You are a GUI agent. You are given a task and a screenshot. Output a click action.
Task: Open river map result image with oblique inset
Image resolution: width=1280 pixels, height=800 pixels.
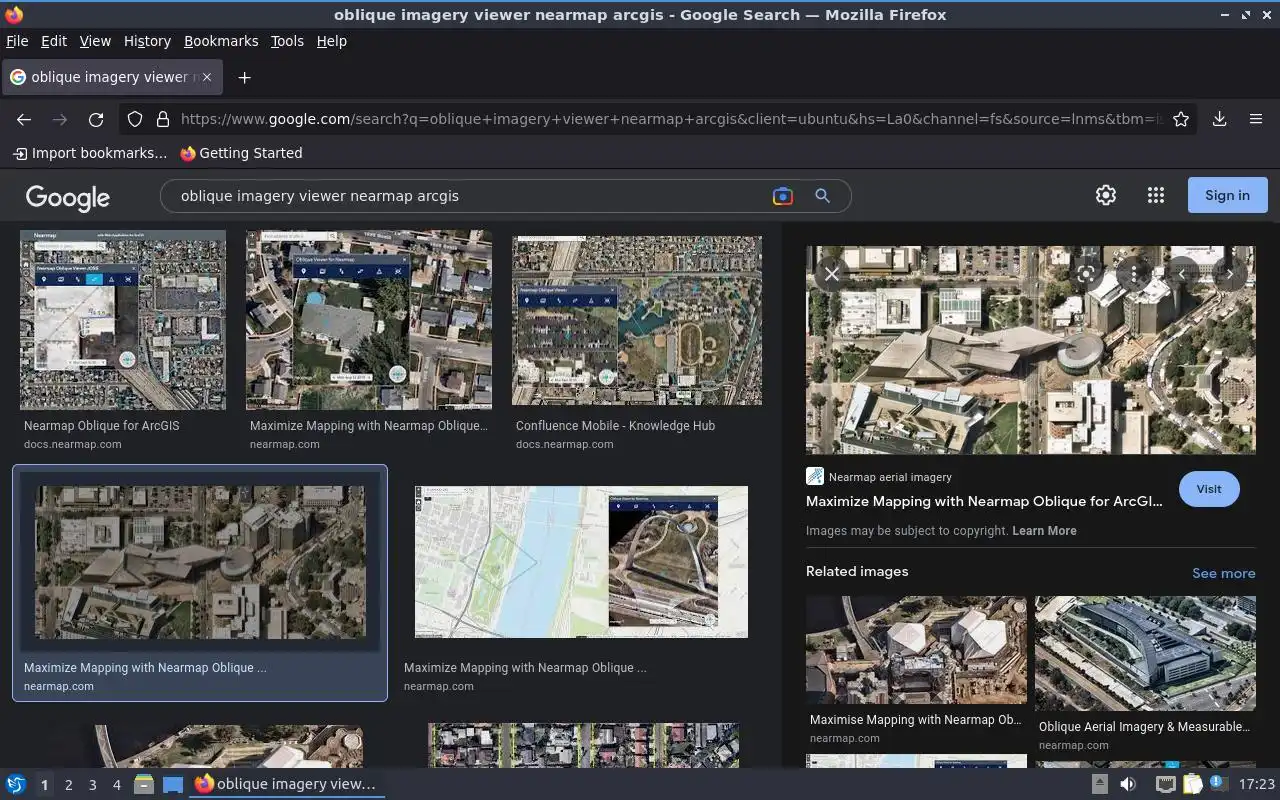pyautogui.click(x=581, y=562)
